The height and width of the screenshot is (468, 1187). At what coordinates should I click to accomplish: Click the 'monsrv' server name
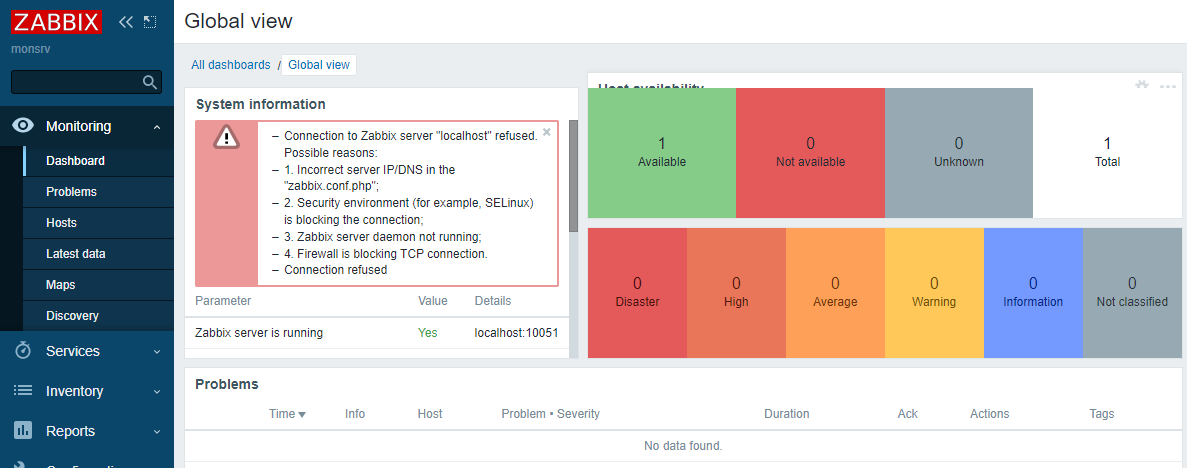pos(31,49)
